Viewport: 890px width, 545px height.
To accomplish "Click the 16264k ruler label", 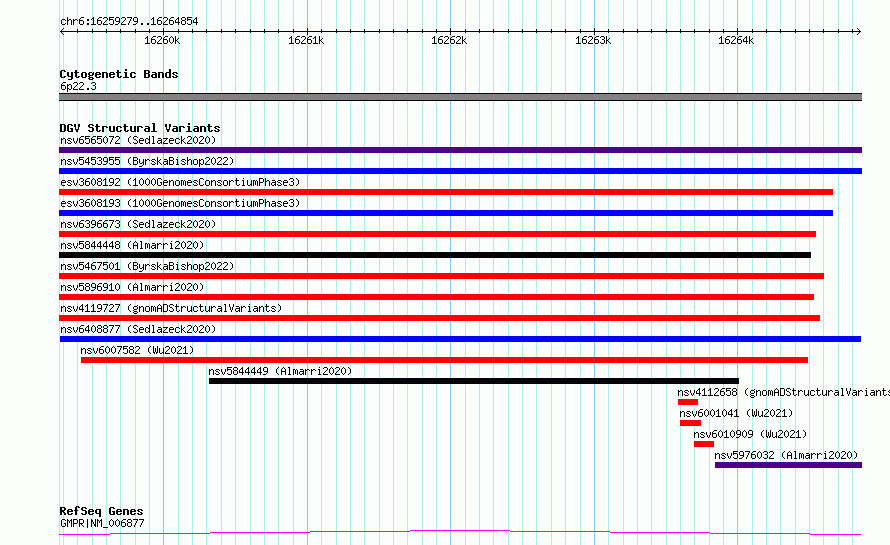I will click(x=736, y=40).
